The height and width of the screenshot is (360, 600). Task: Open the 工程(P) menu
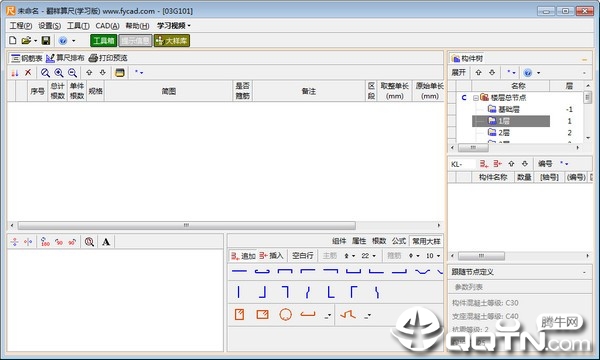click(x=21, y=26)
